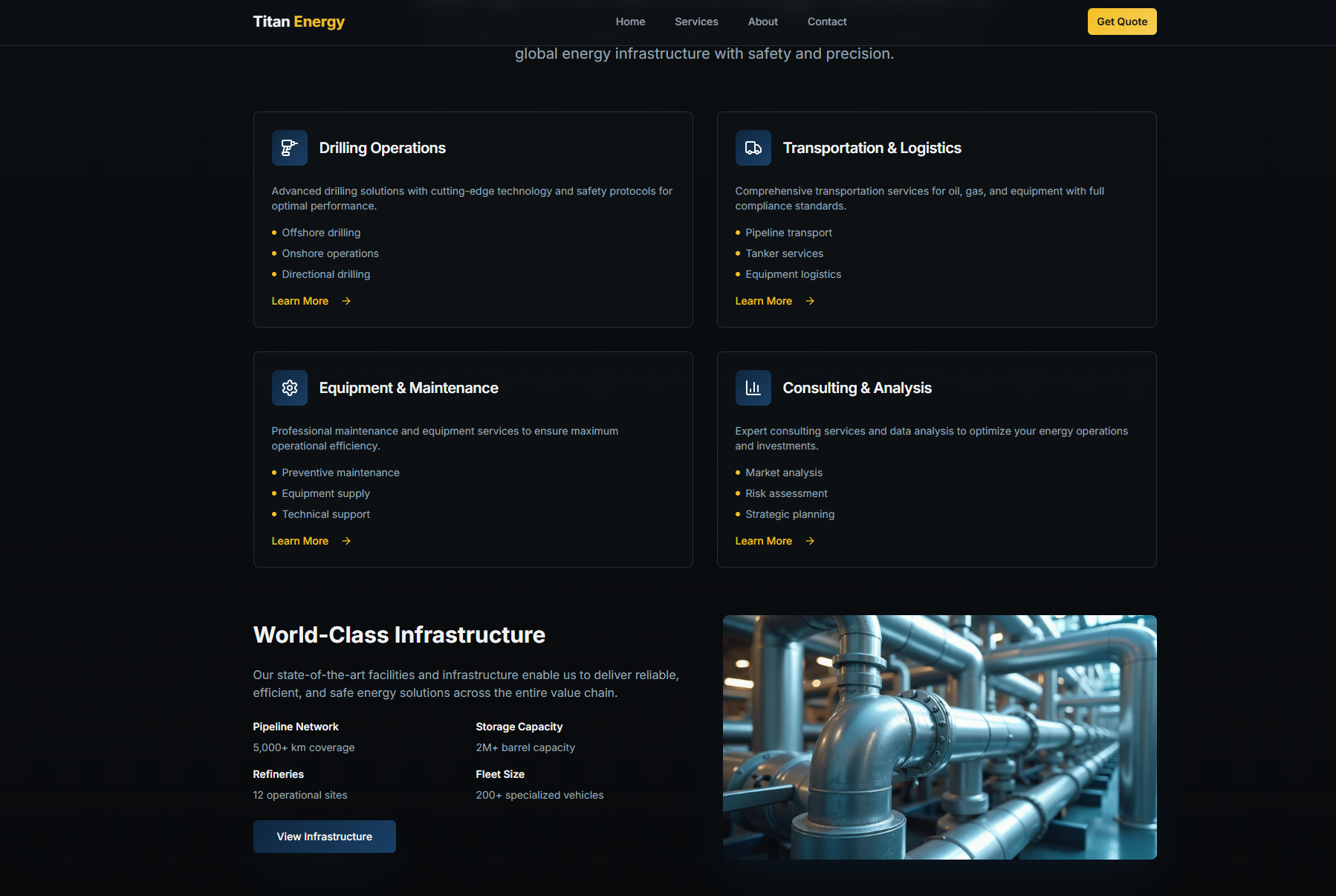Click the drill icon beside Drilling Operations

click(289, 148)
